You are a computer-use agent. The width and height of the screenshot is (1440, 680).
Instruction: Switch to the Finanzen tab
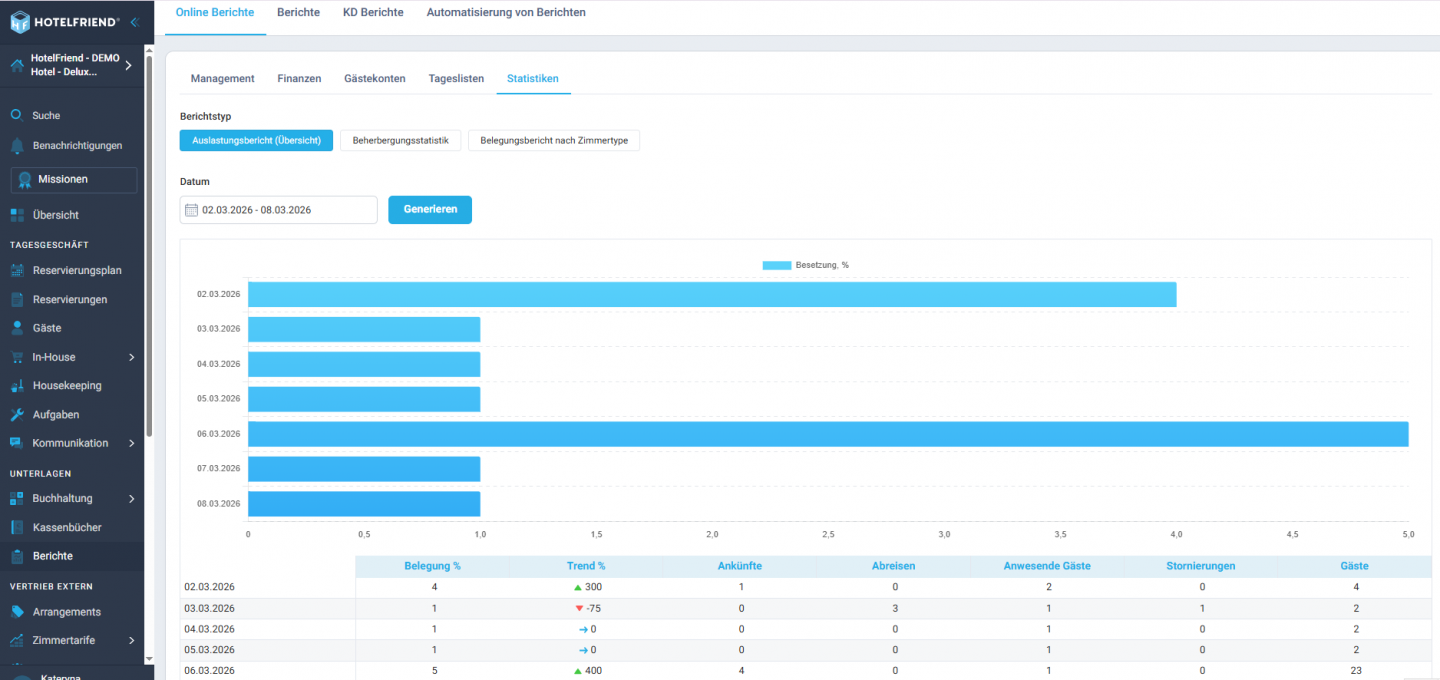(x=299, y=79)
